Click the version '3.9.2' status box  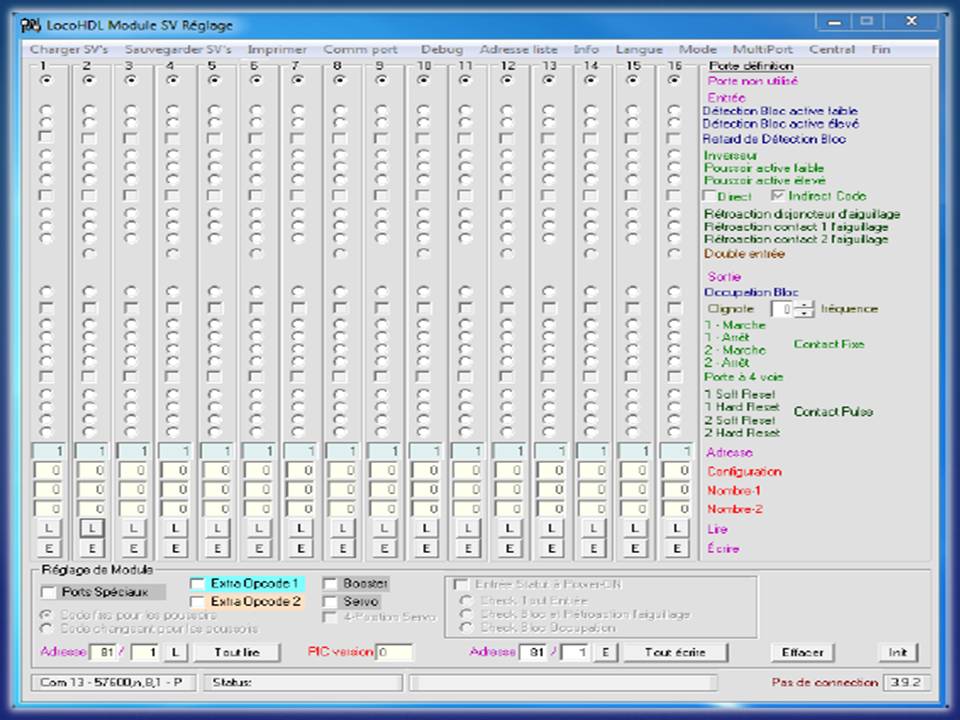point(906,682)
